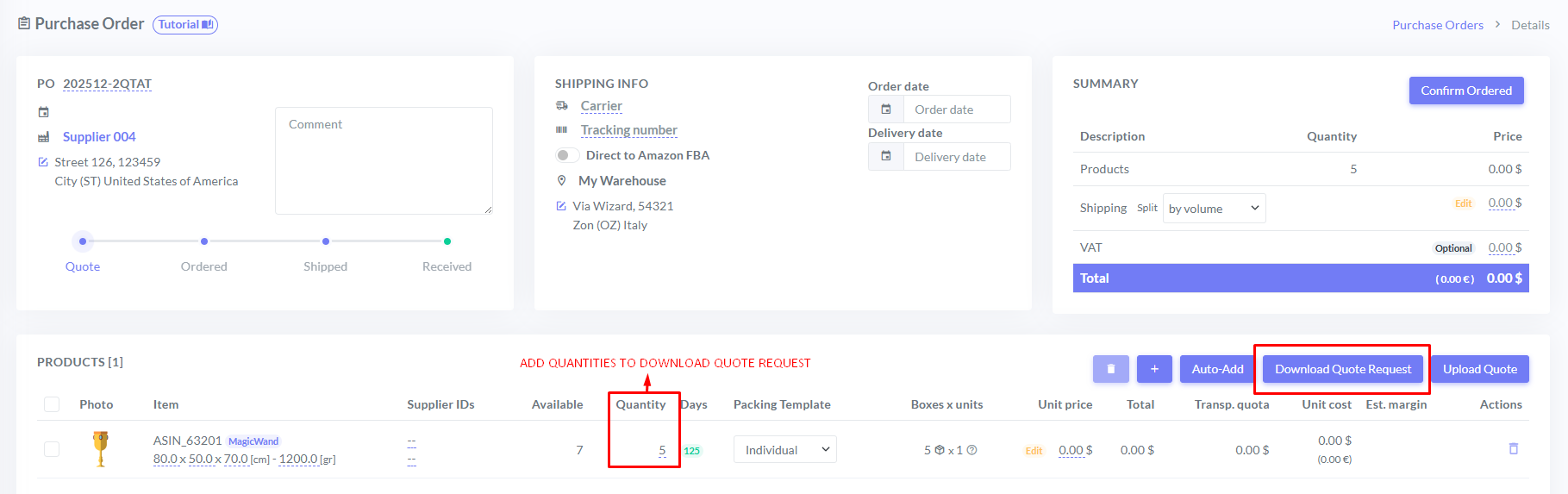Click the edit icon next to the Via Wizard address
The image size is (1568, 494).
click(561, 206)
